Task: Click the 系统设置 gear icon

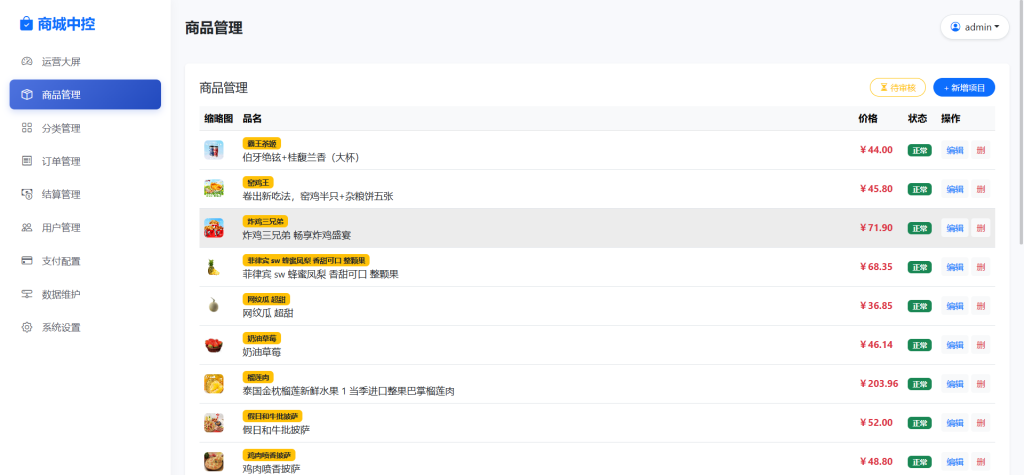Action: point(27,327)
